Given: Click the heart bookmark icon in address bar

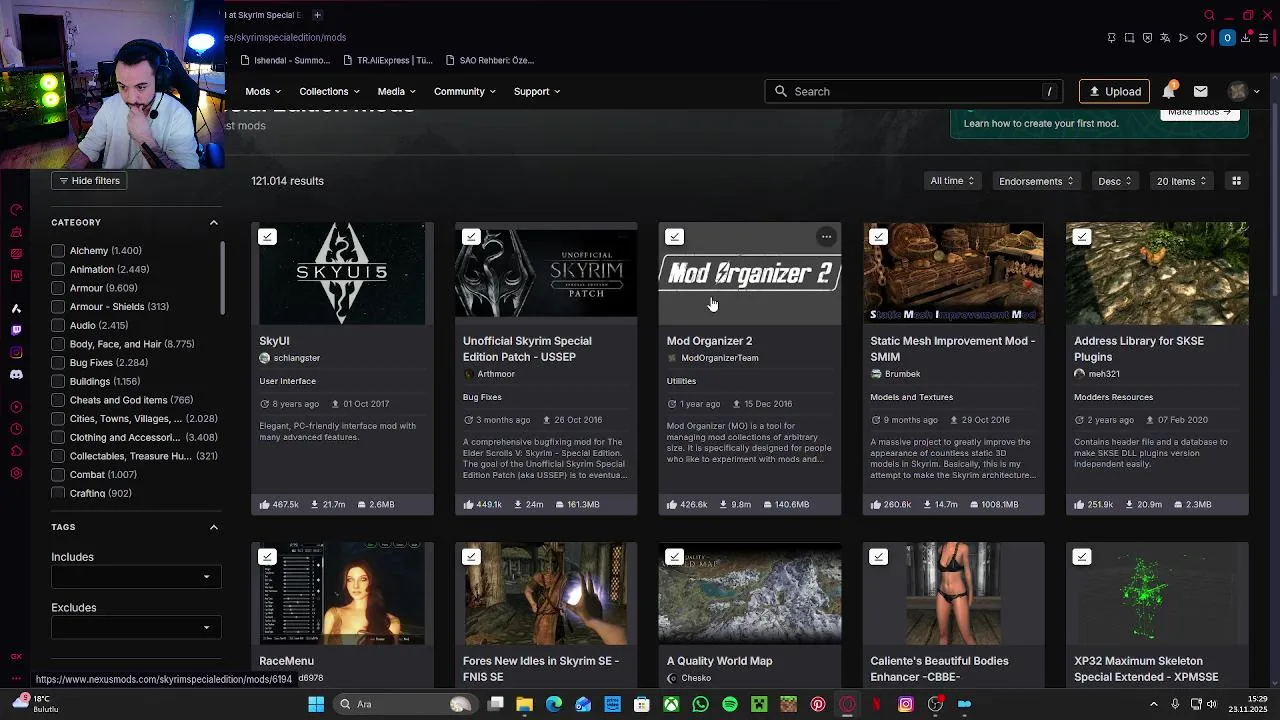Looking at the screenshot, I should tap(1202, 38).
